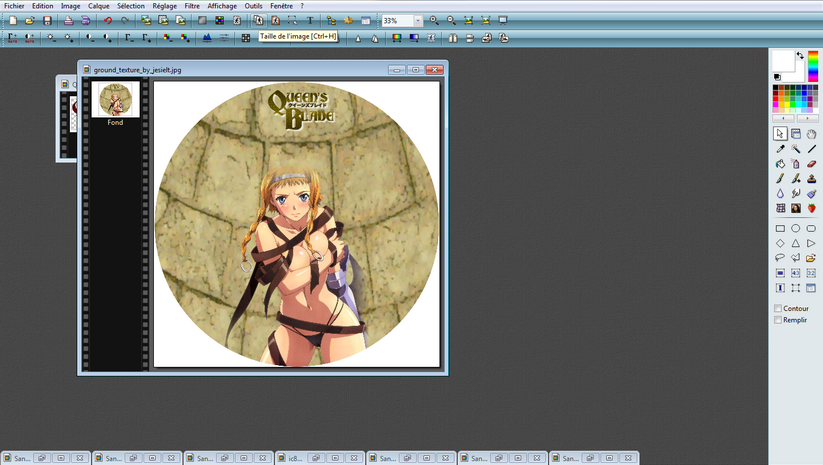Click the Zoom in magnifier icon
823x465 pixels.
[434, 20]
